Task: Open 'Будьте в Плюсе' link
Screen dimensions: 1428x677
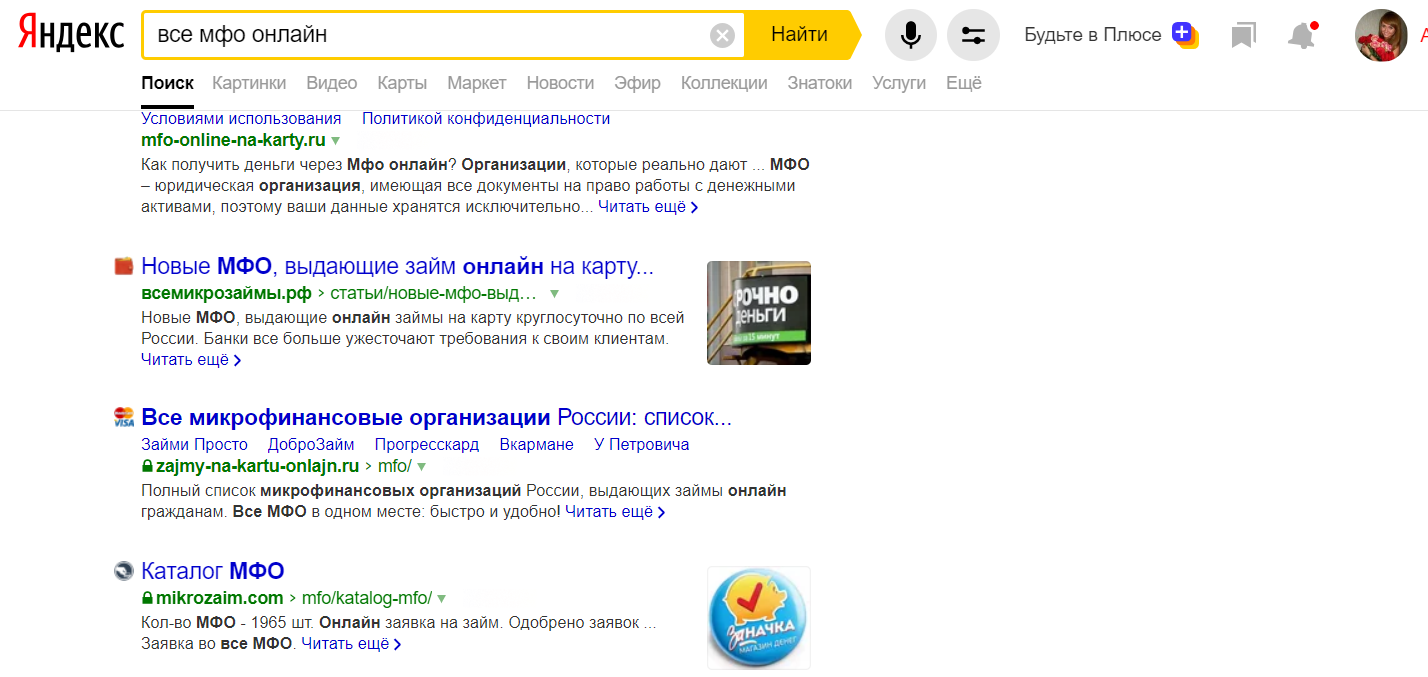Action: coord(1093,35)
